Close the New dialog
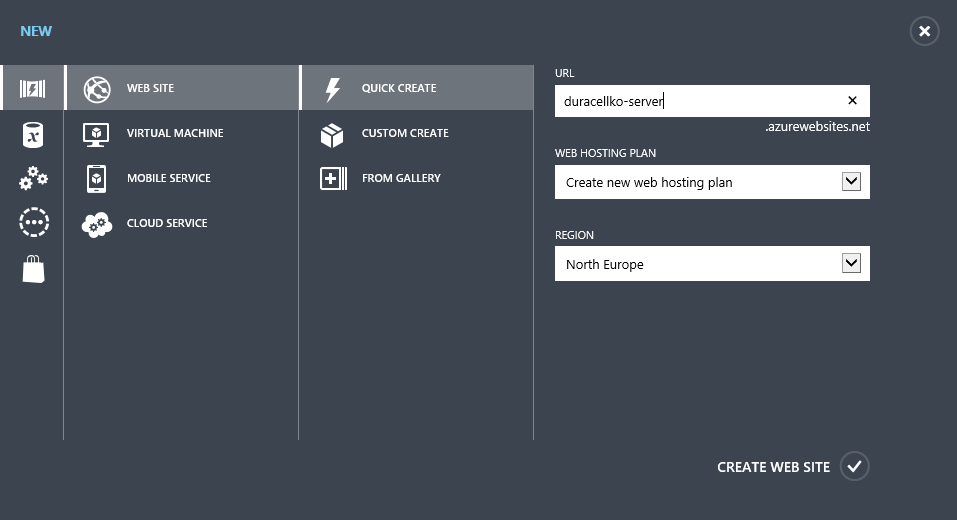The height and width of the screenshot is (520, 957). coord(925,31)
